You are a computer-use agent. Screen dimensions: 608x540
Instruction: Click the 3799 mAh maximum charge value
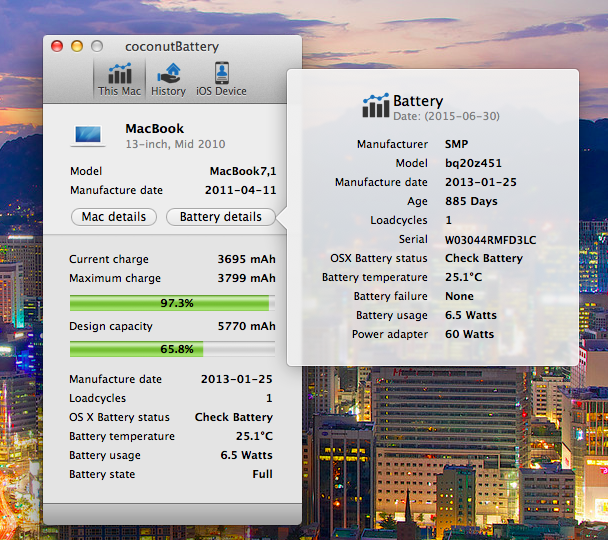246,278
